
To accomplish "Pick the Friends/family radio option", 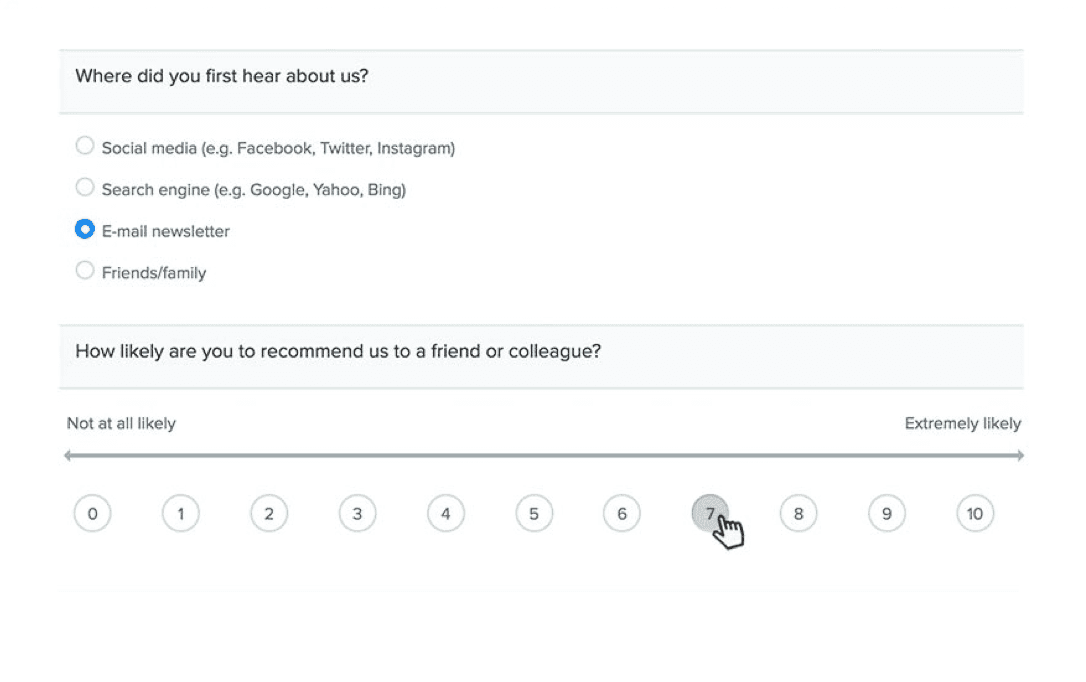I will (x=84, y=271).
